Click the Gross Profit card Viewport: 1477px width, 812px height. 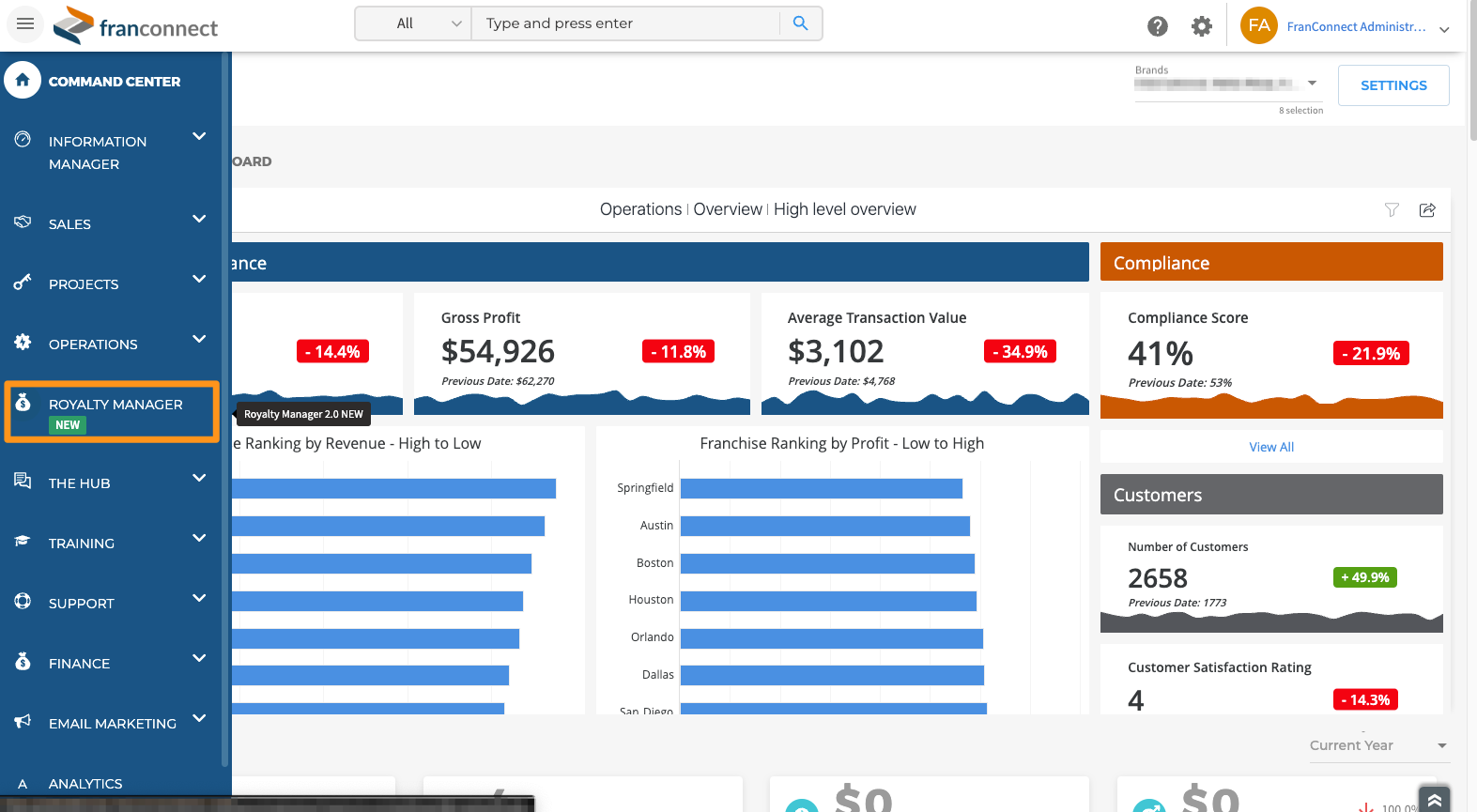coord(582,354)
